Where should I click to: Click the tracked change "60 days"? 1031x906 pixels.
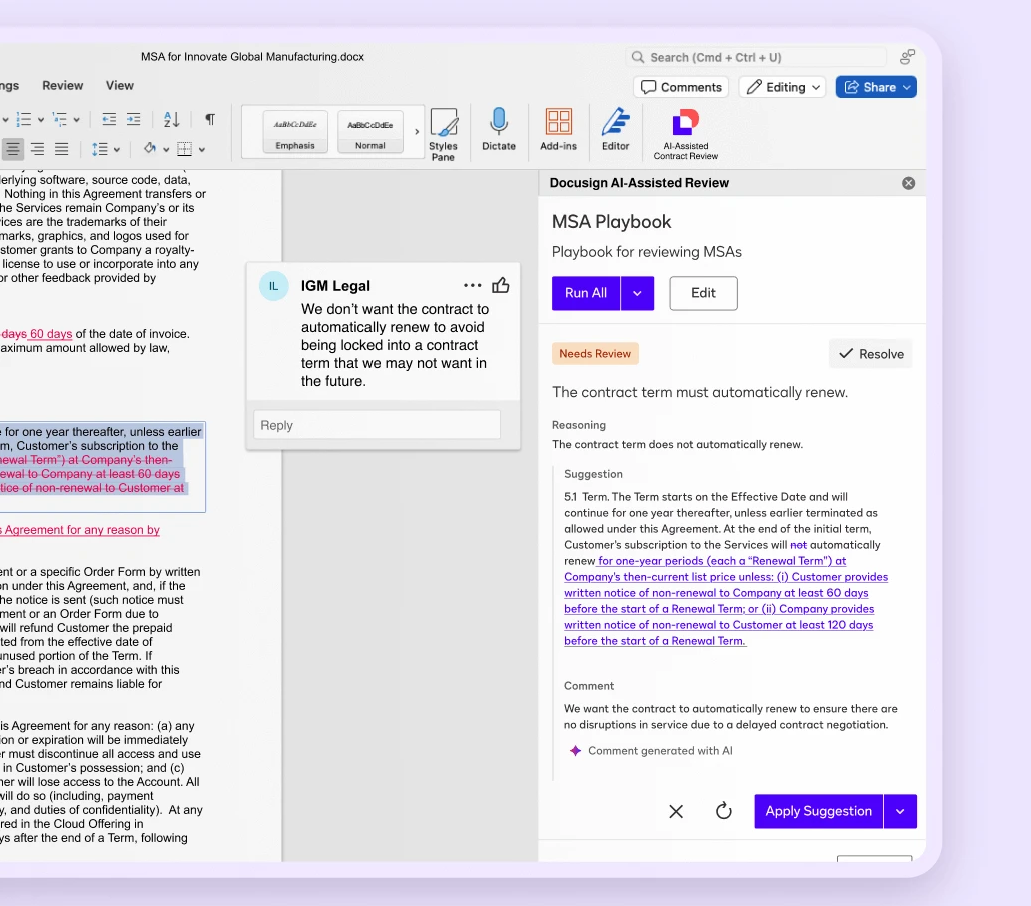(x=51, y=334)
